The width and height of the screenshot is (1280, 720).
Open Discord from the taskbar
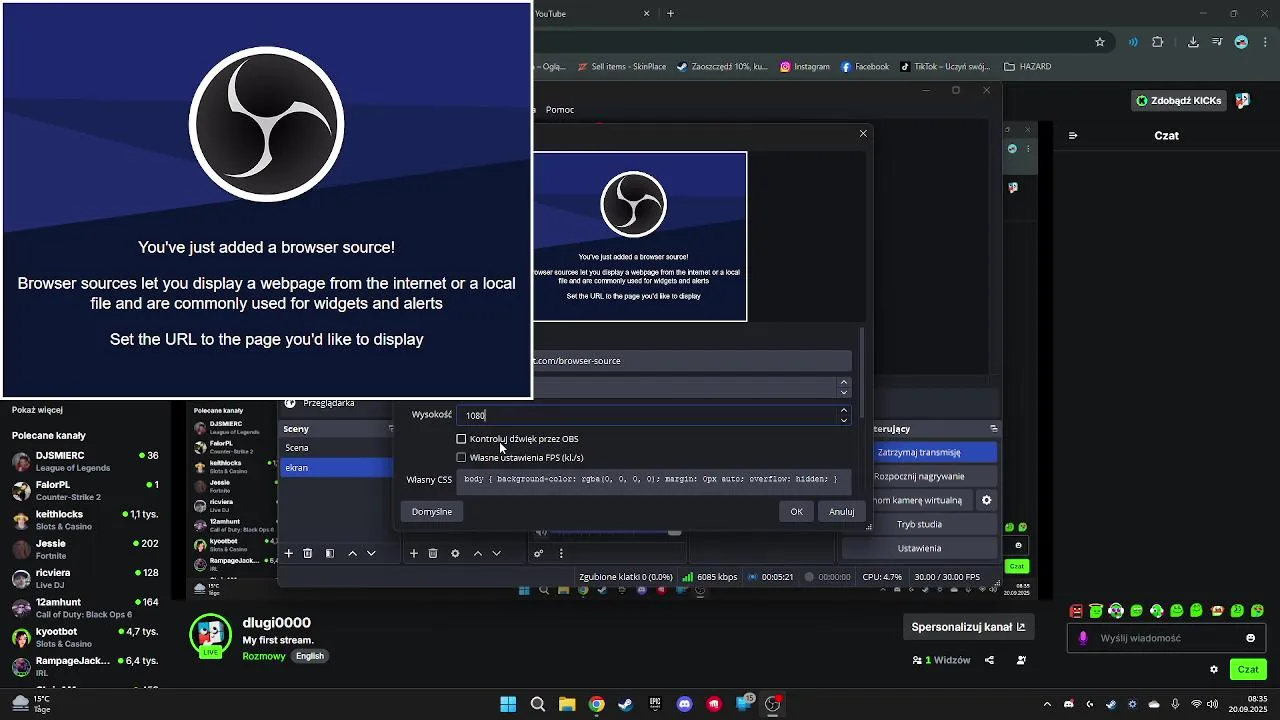(685, 704)
